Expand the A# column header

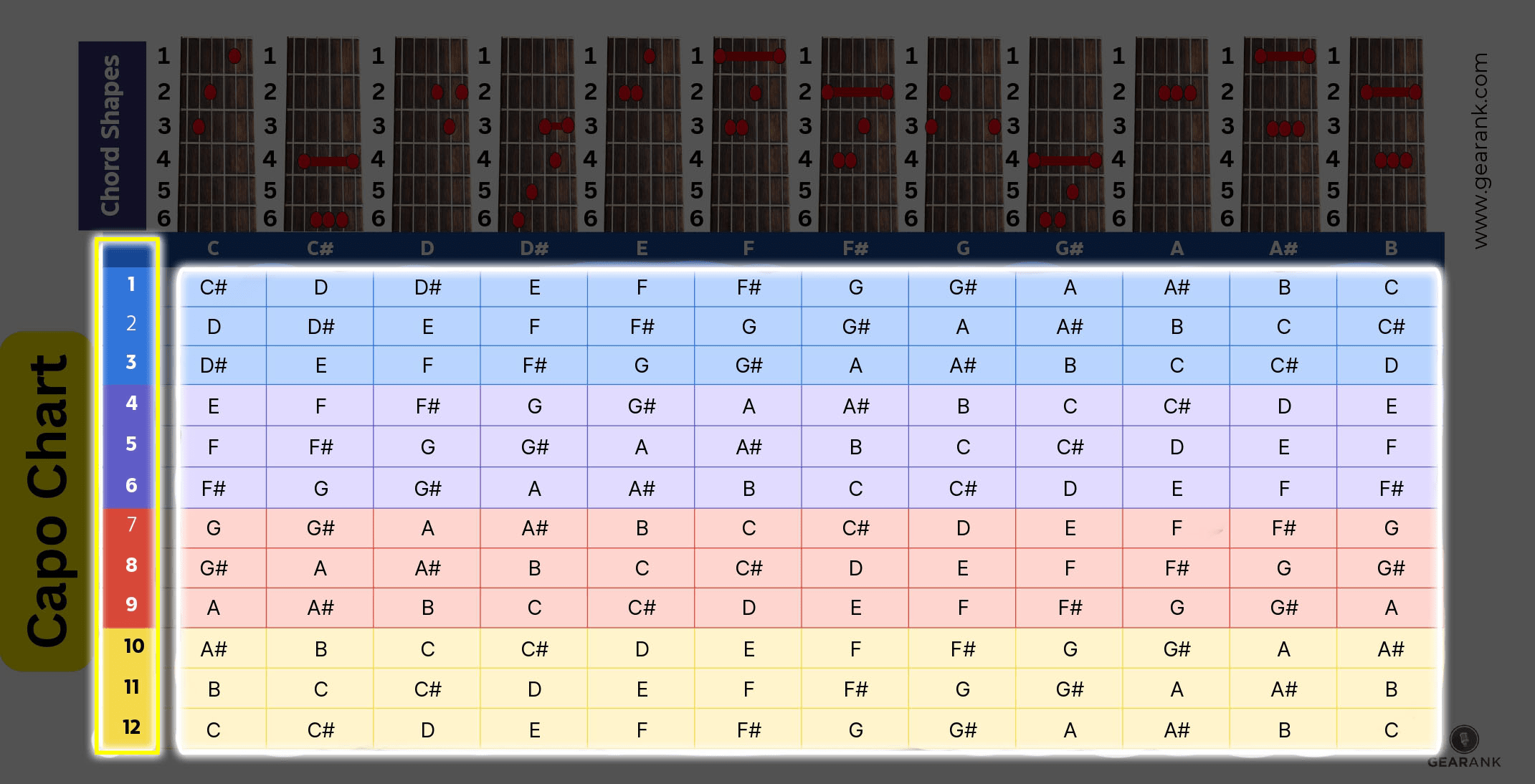[1284, 249]
